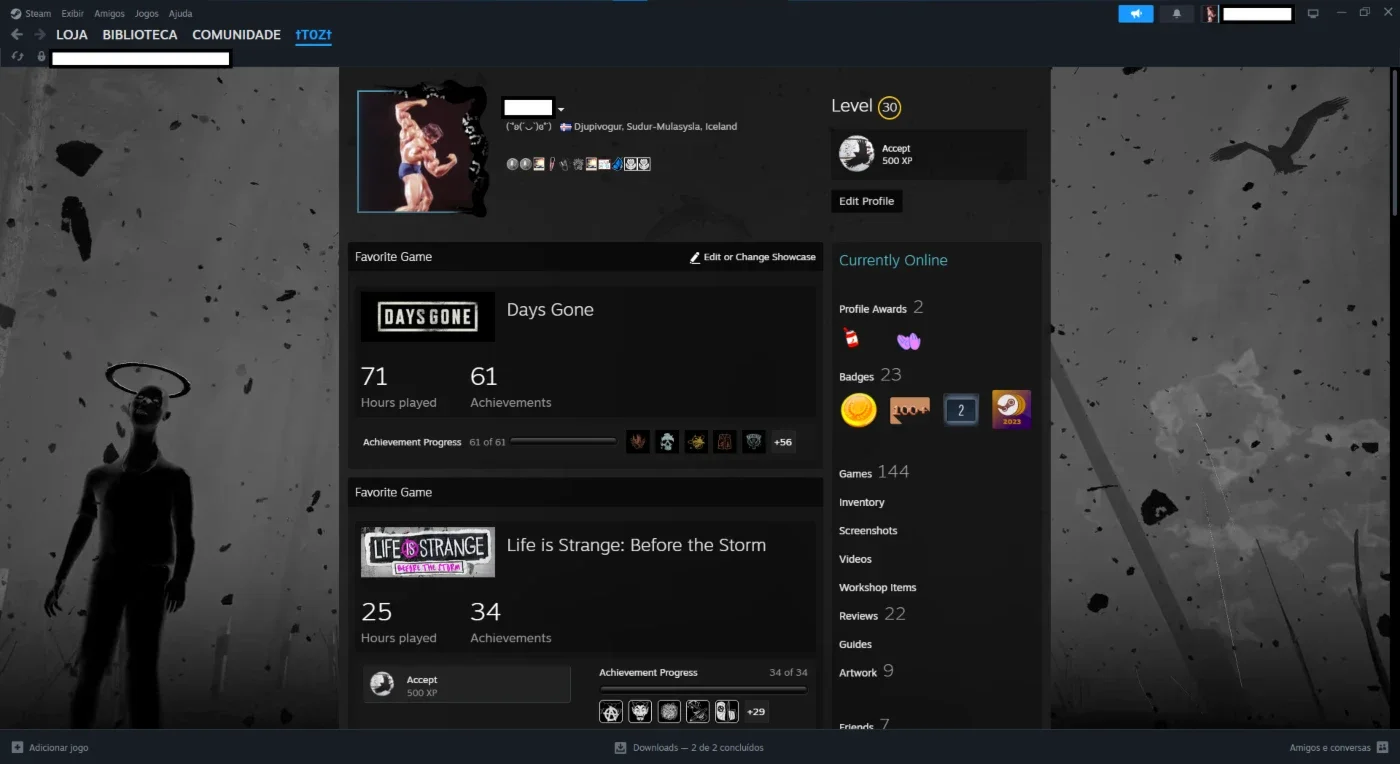Click the URL address field
The image size is (1400, 764).
click(x=141, y=58)
